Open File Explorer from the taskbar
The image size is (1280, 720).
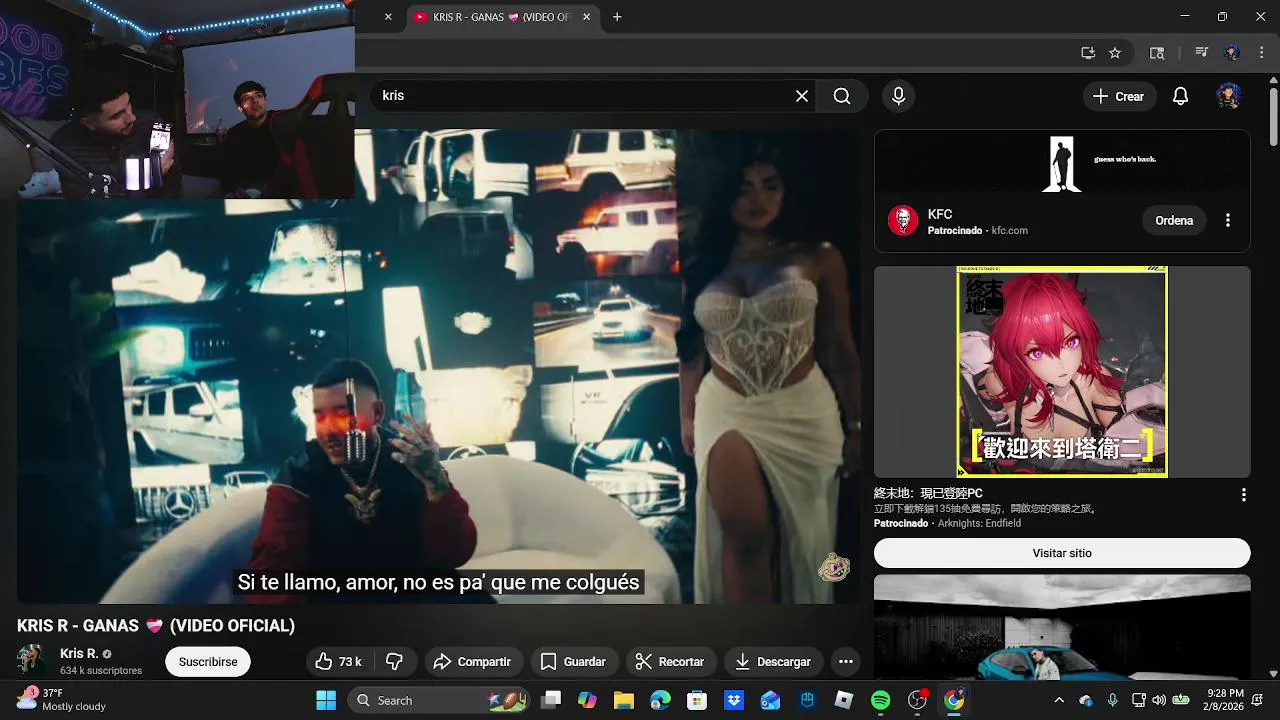click(624, 700)
